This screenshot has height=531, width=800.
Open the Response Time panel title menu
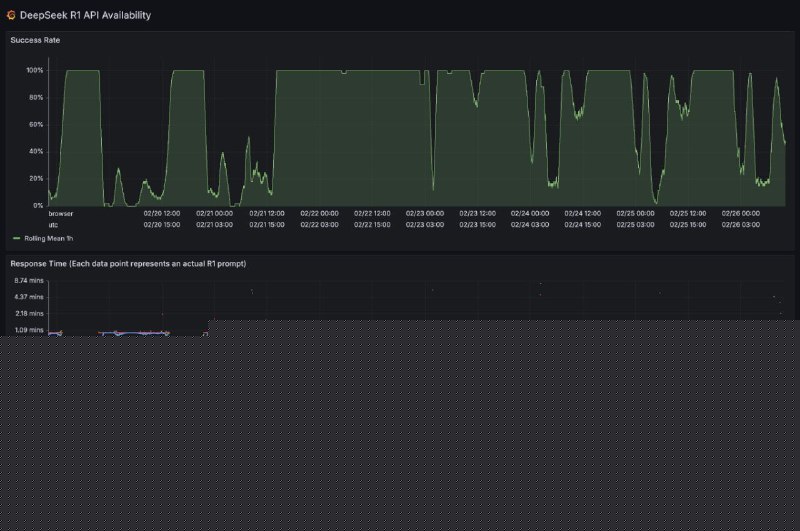pyautogui.click(x=128, y=264)
